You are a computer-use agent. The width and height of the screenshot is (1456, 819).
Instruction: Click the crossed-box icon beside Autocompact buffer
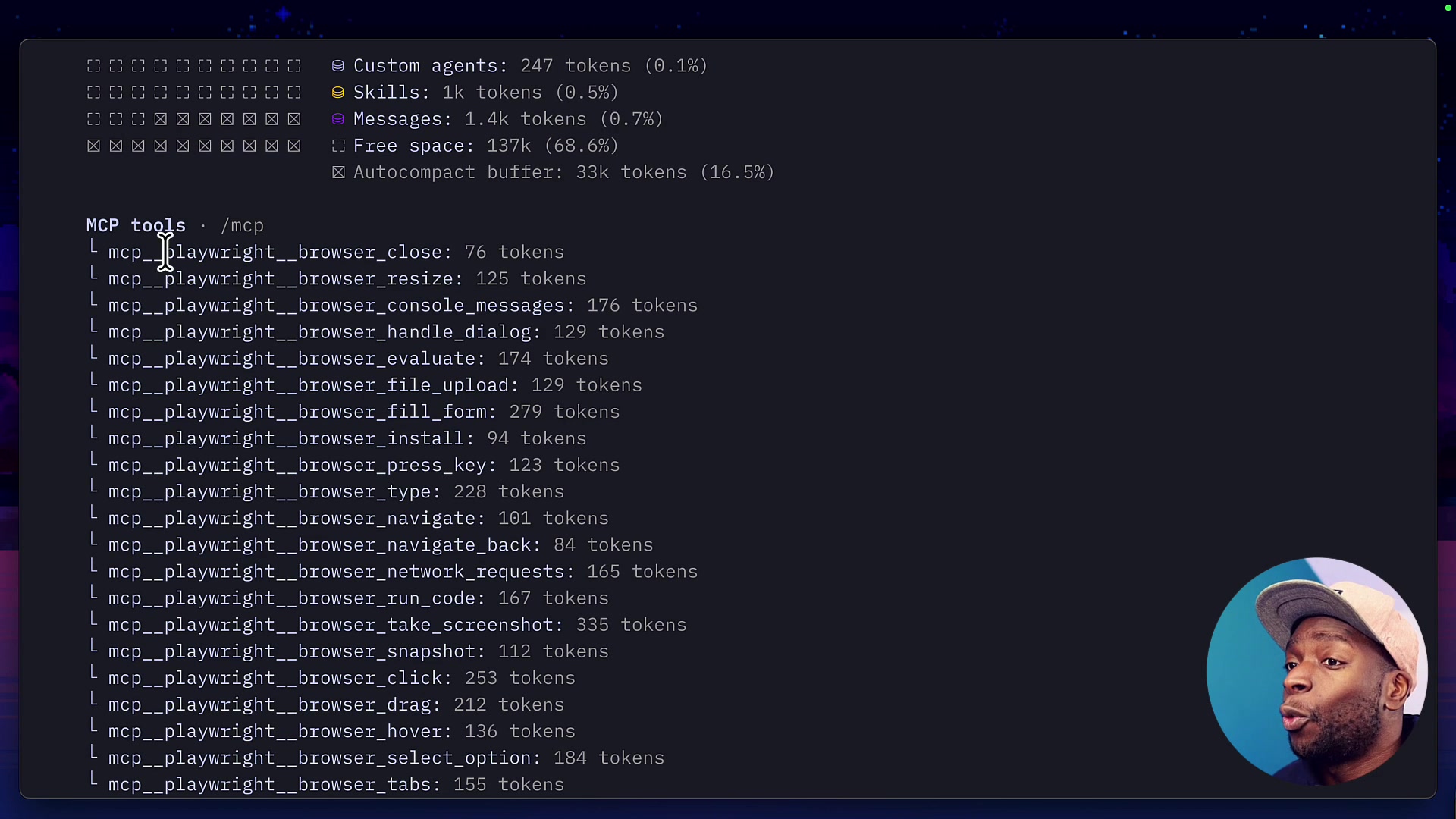pyautogui.click(x=337, y=172)
